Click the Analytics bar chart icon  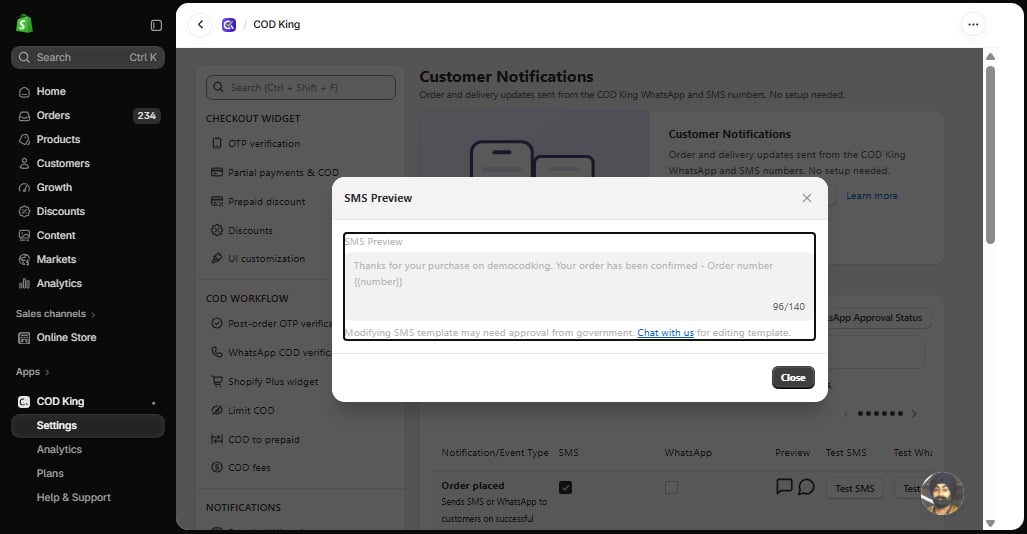24,284
